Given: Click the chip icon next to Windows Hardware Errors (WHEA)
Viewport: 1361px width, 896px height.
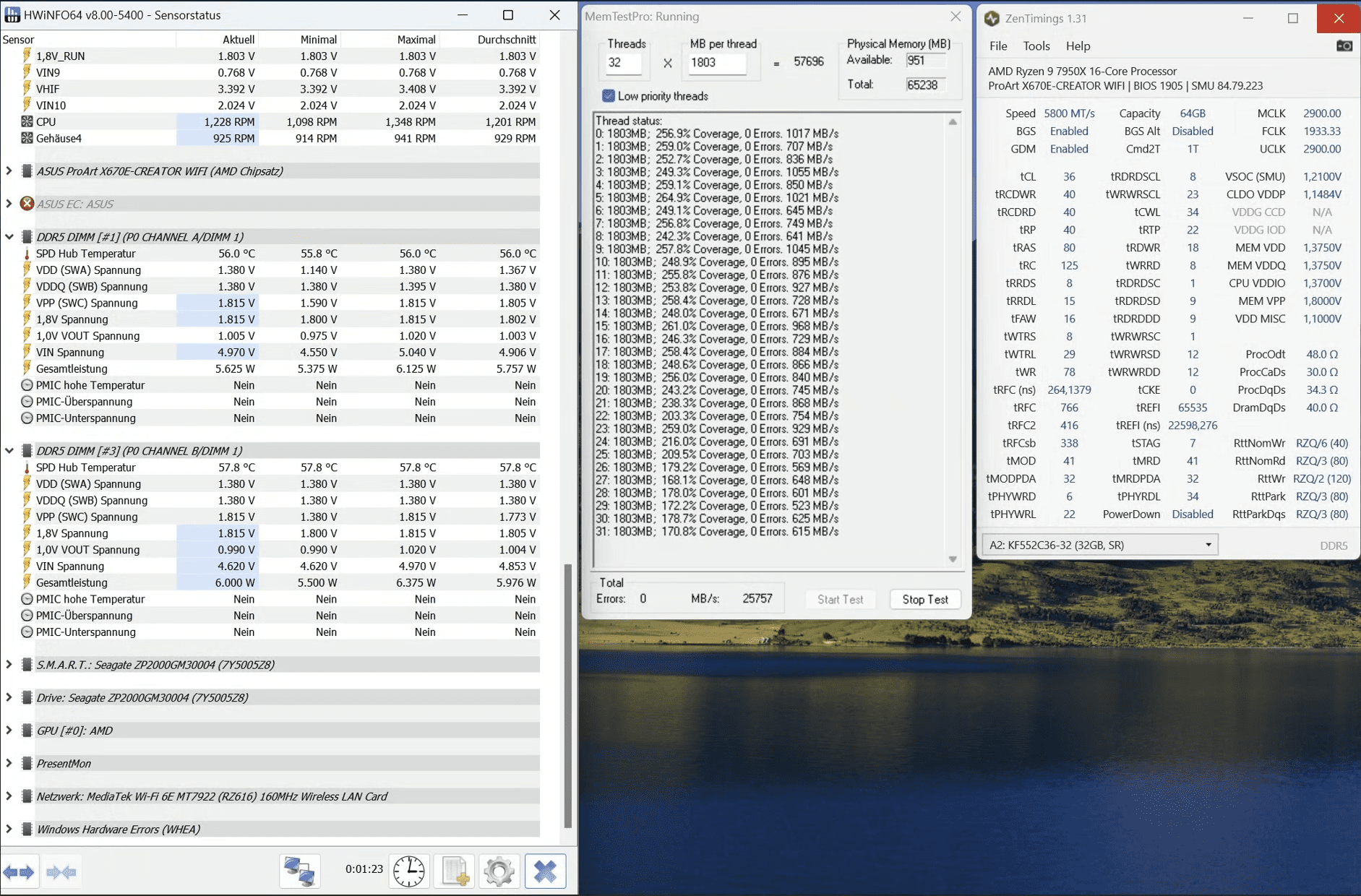Looking at the screenshot, I should pos(27,830).
